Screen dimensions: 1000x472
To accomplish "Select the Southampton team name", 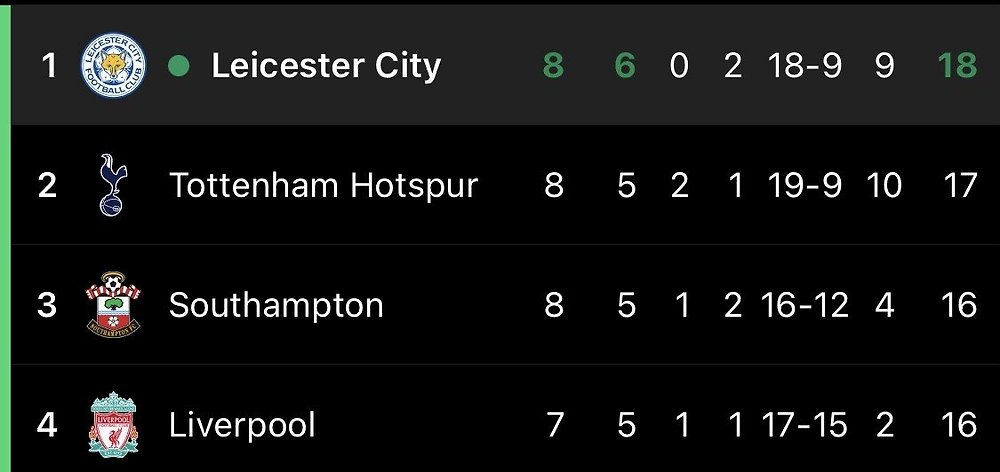I will 276,305.
